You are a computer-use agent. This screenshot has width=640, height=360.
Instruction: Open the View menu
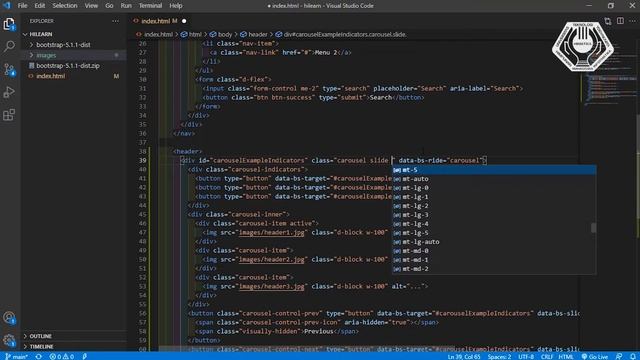91,6
